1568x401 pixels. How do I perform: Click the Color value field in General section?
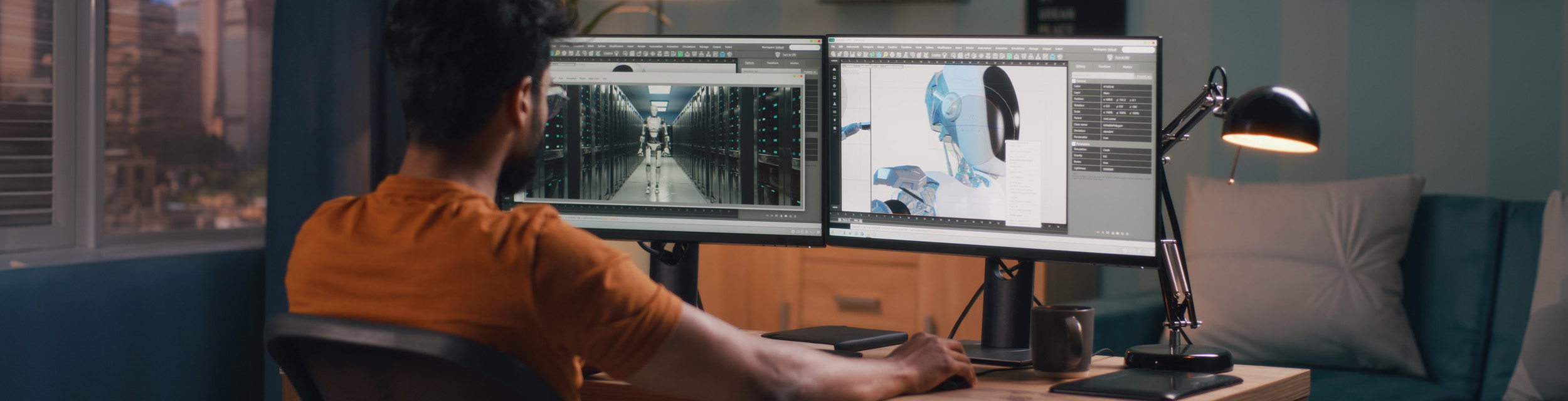(1126, 87)
